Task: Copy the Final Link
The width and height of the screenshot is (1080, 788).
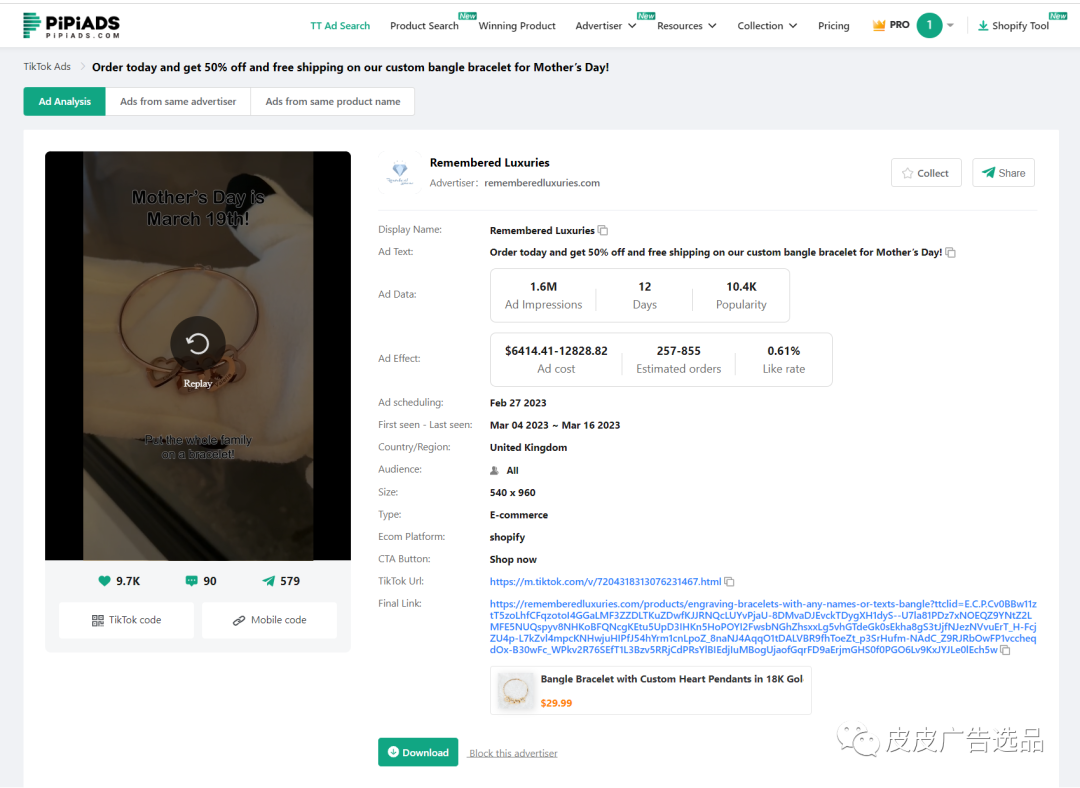Action: point(1005,650)
